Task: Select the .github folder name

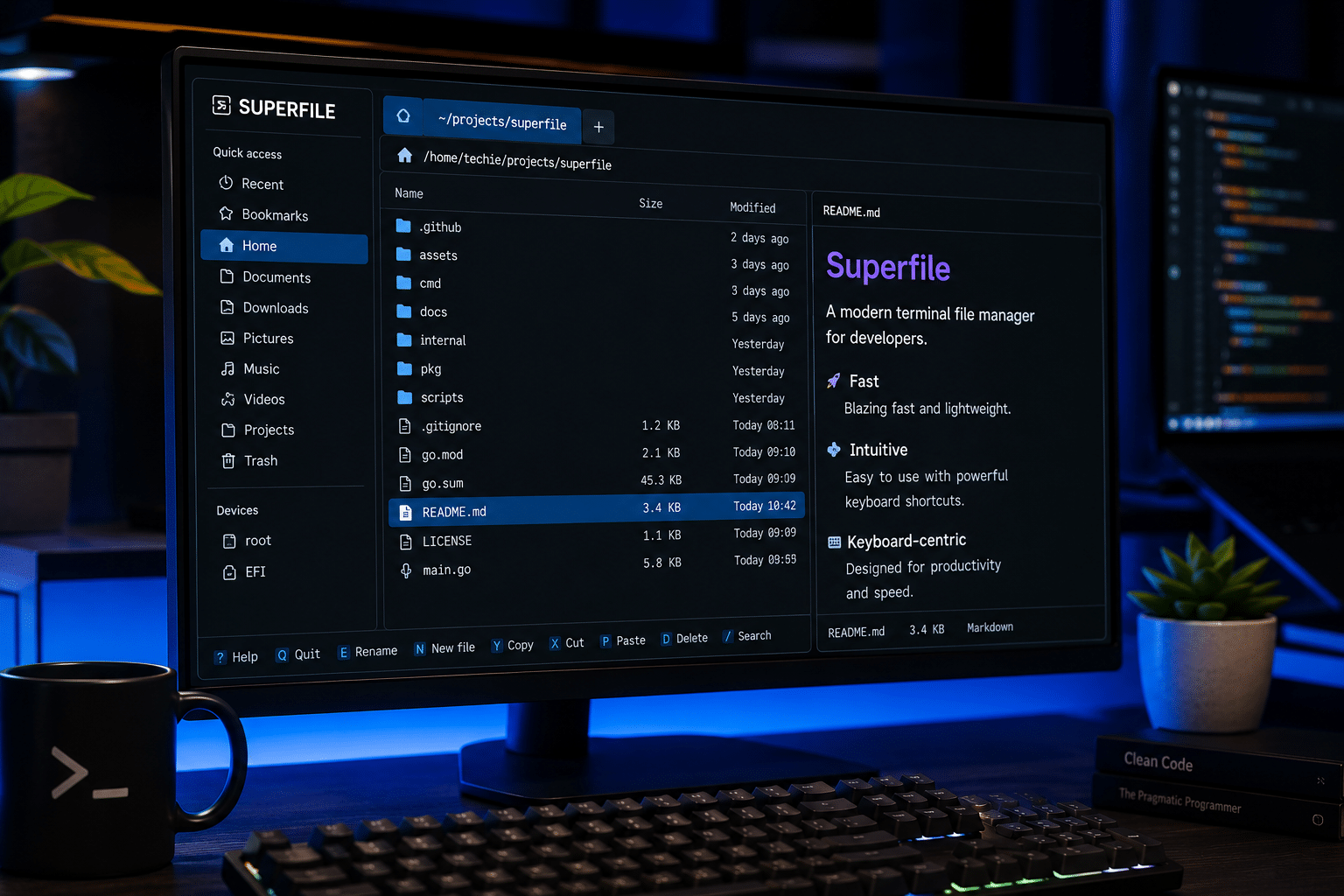Action: click(x=440, y=227)
